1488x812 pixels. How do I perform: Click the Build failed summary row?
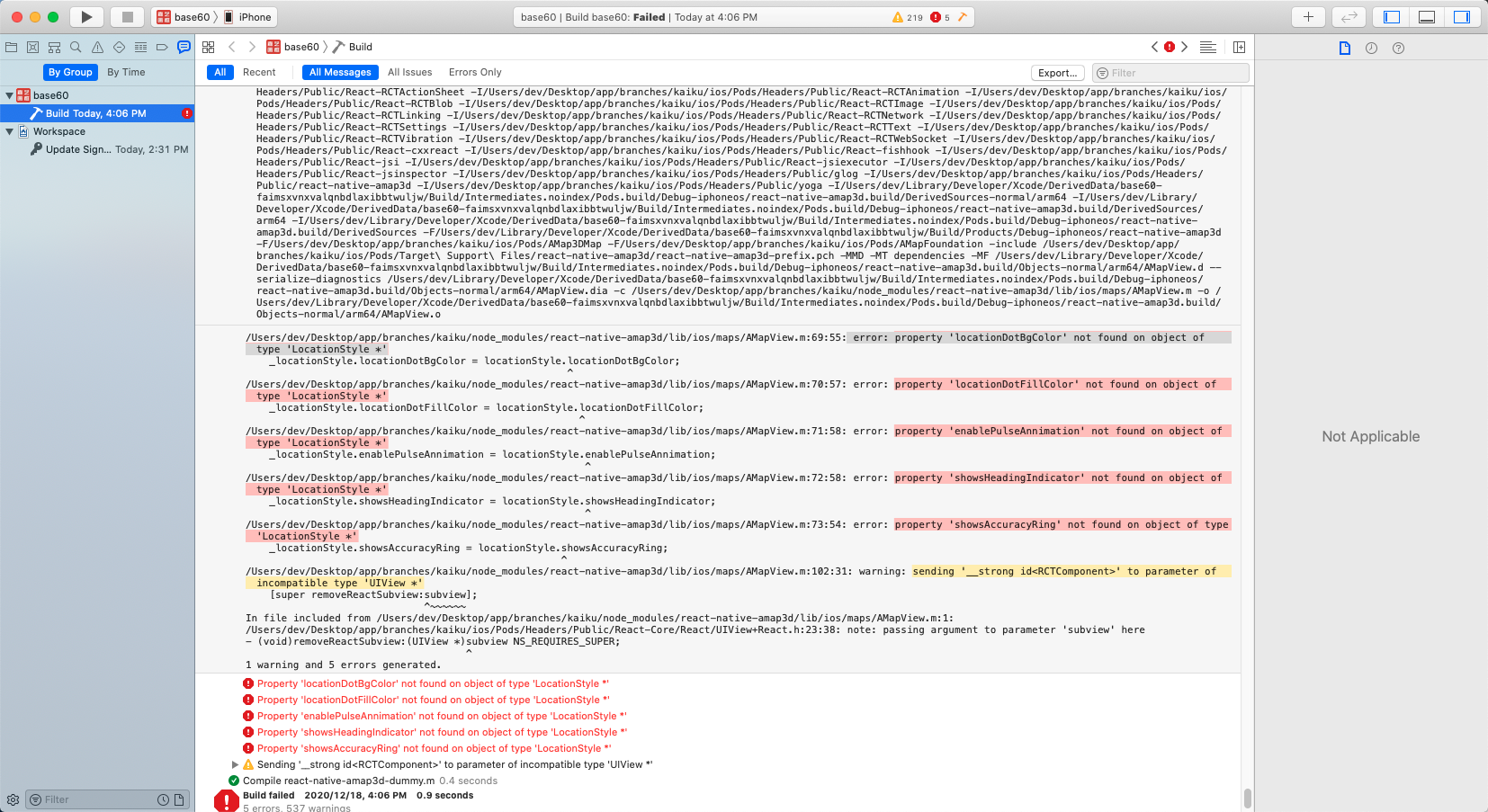(x=358, y=795)
